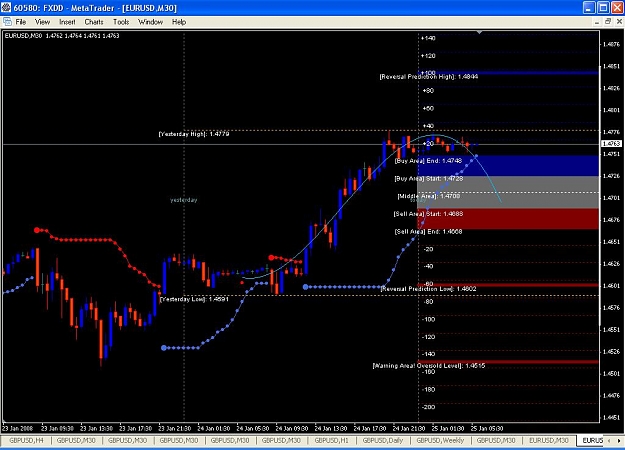Click the -200 pip level label

428,407
